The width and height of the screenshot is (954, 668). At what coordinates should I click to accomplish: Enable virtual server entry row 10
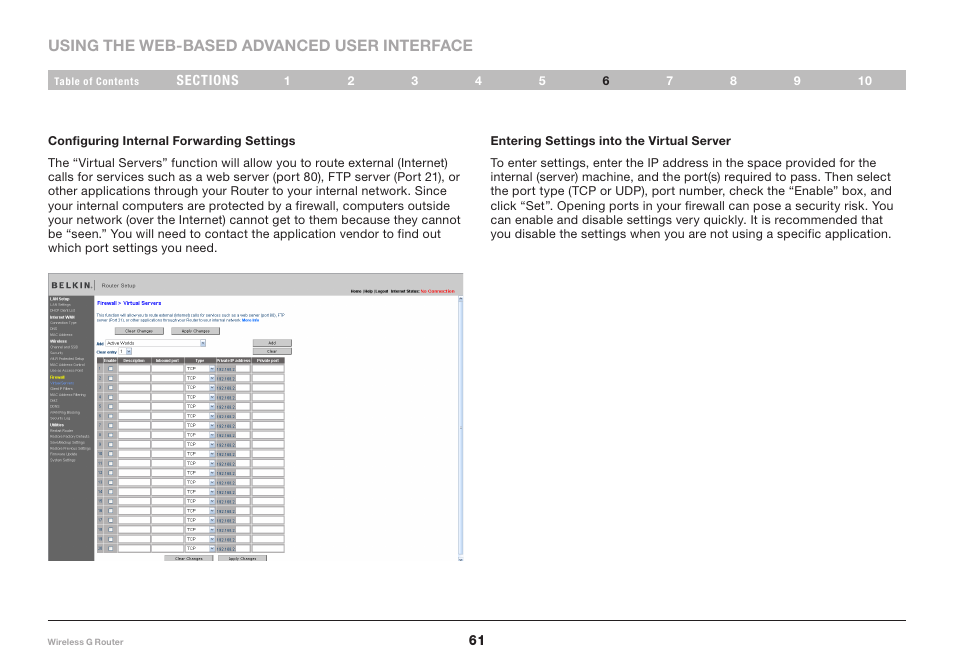[110, 454]
